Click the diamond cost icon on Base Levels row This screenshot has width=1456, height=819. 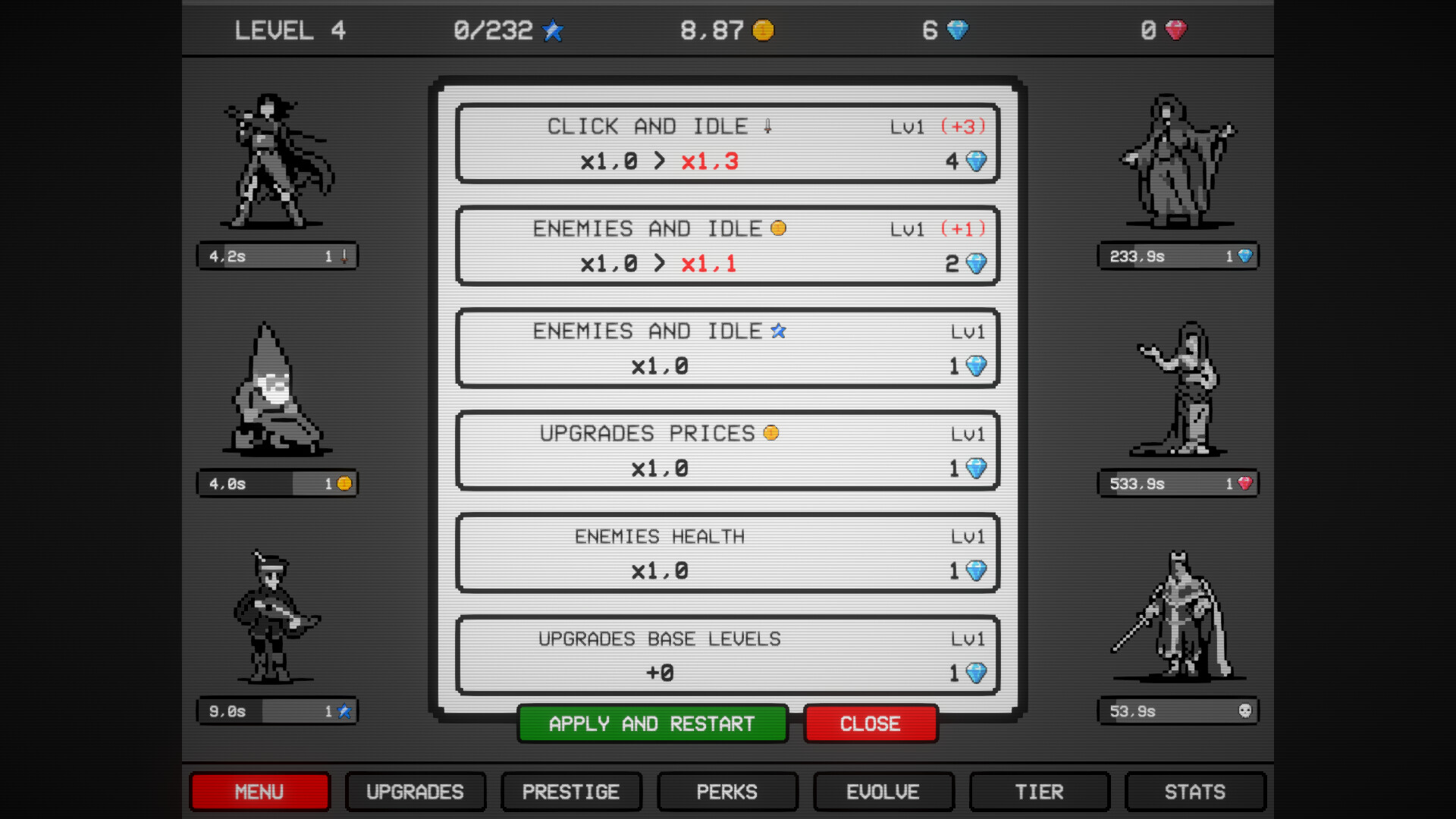(976, 673)
